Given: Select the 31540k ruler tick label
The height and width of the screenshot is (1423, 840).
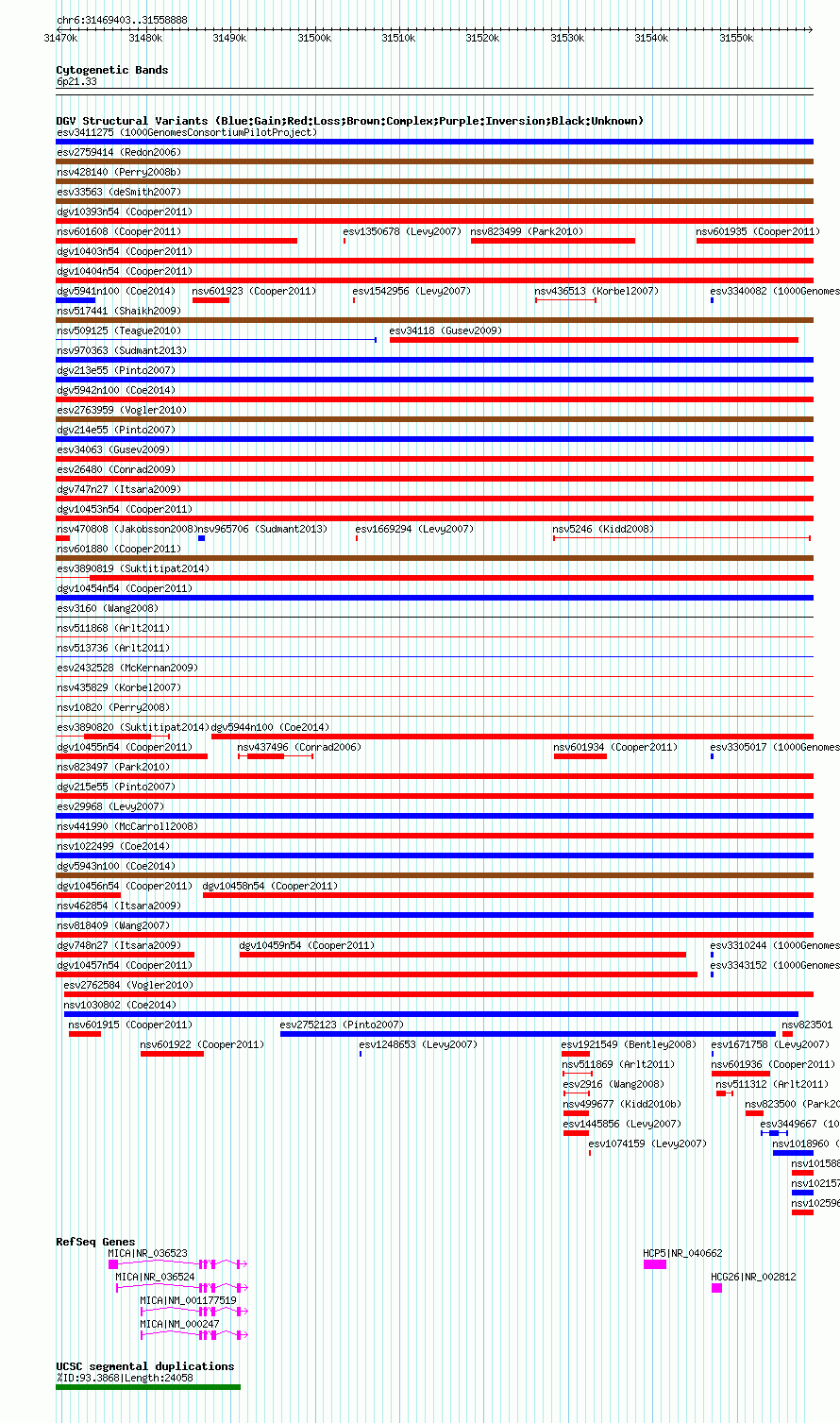Looking at the screenshot, I should pyautogui.click(x=651, y=38).
